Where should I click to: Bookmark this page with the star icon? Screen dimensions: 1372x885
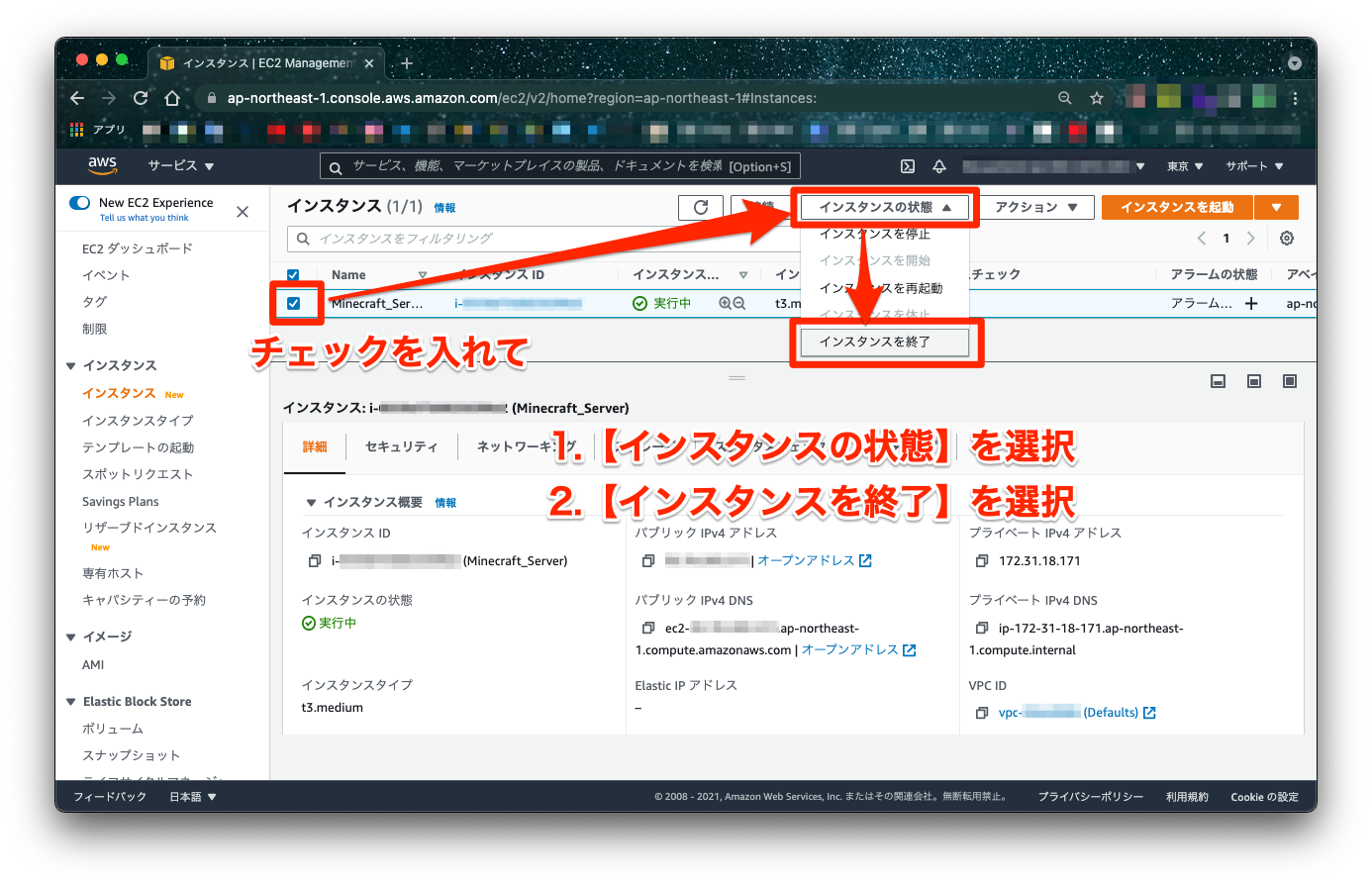(1097, 98)
